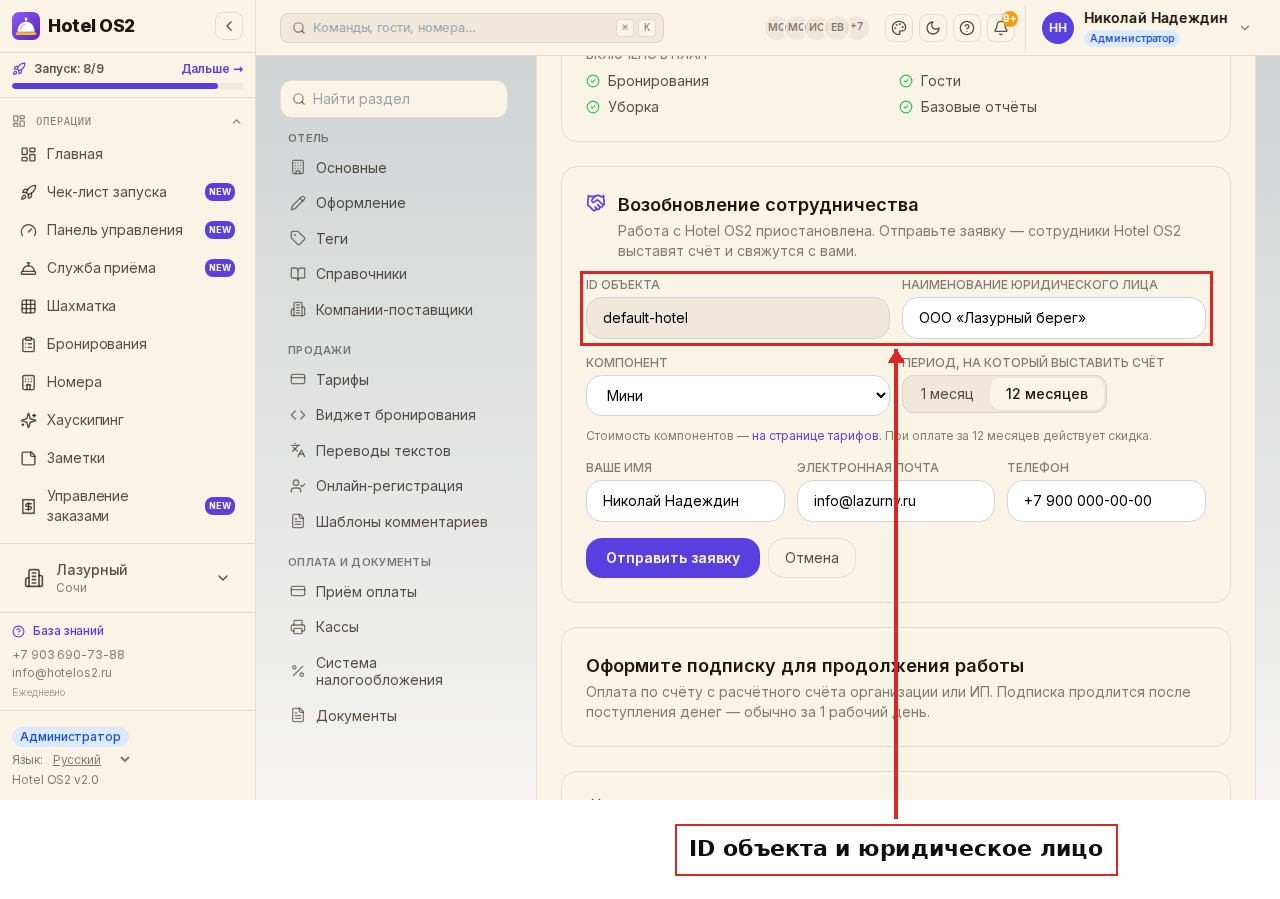This screenshot has width=1280, height=899.
Task: Open Бронирования in sidebar
Action: coord(127,344)
